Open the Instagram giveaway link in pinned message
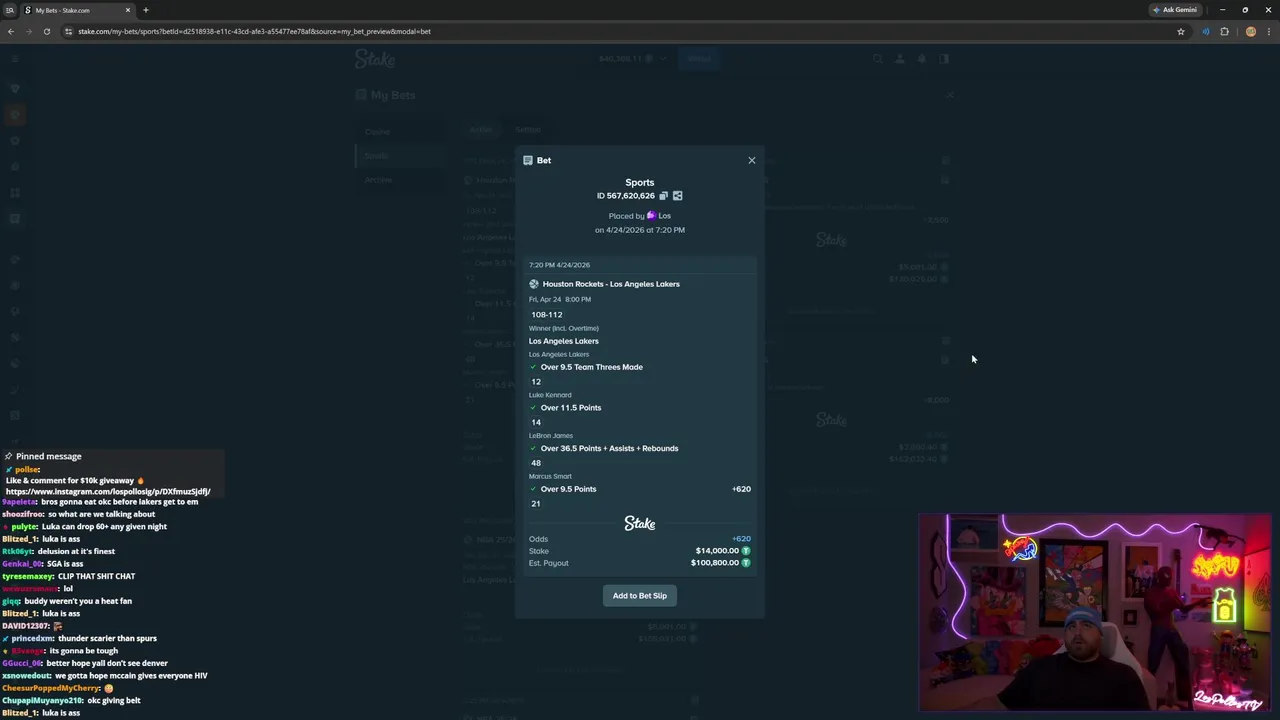The width and height of the screenshot is (1280, 720). (108, 492)
